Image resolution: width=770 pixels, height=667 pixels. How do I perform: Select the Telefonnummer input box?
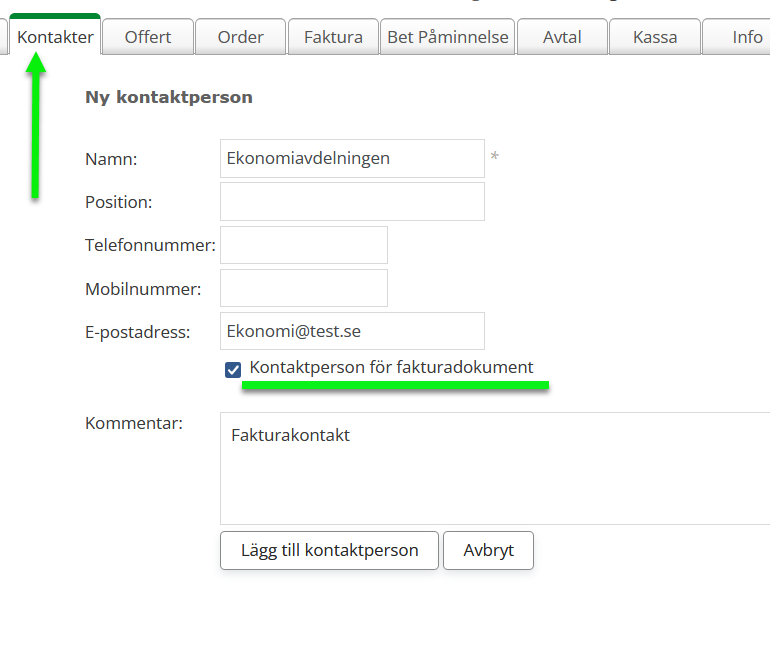[303, 245]
